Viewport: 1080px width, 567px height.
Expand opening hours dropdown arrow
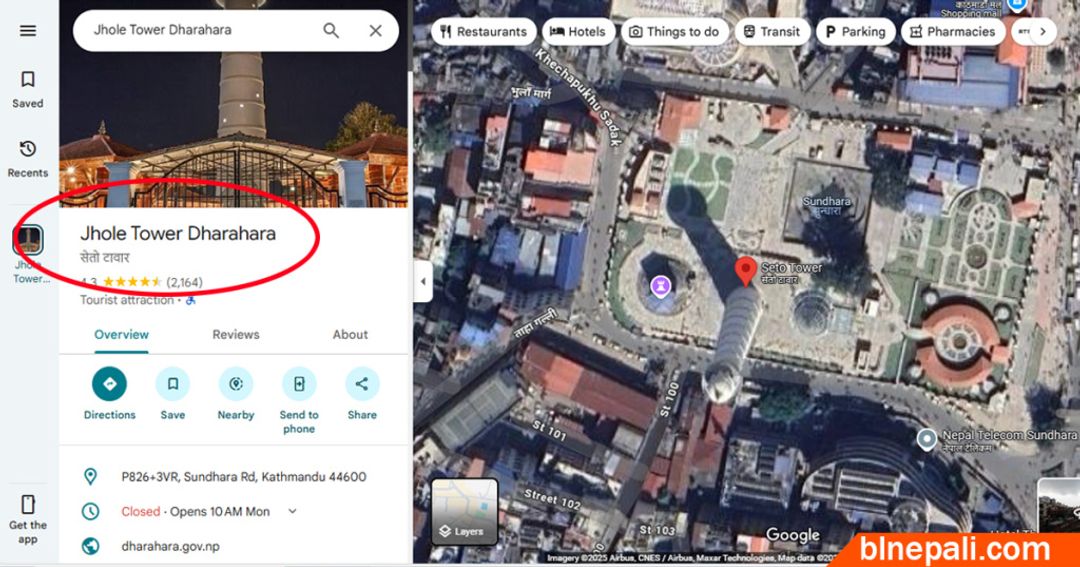(292, 511)
